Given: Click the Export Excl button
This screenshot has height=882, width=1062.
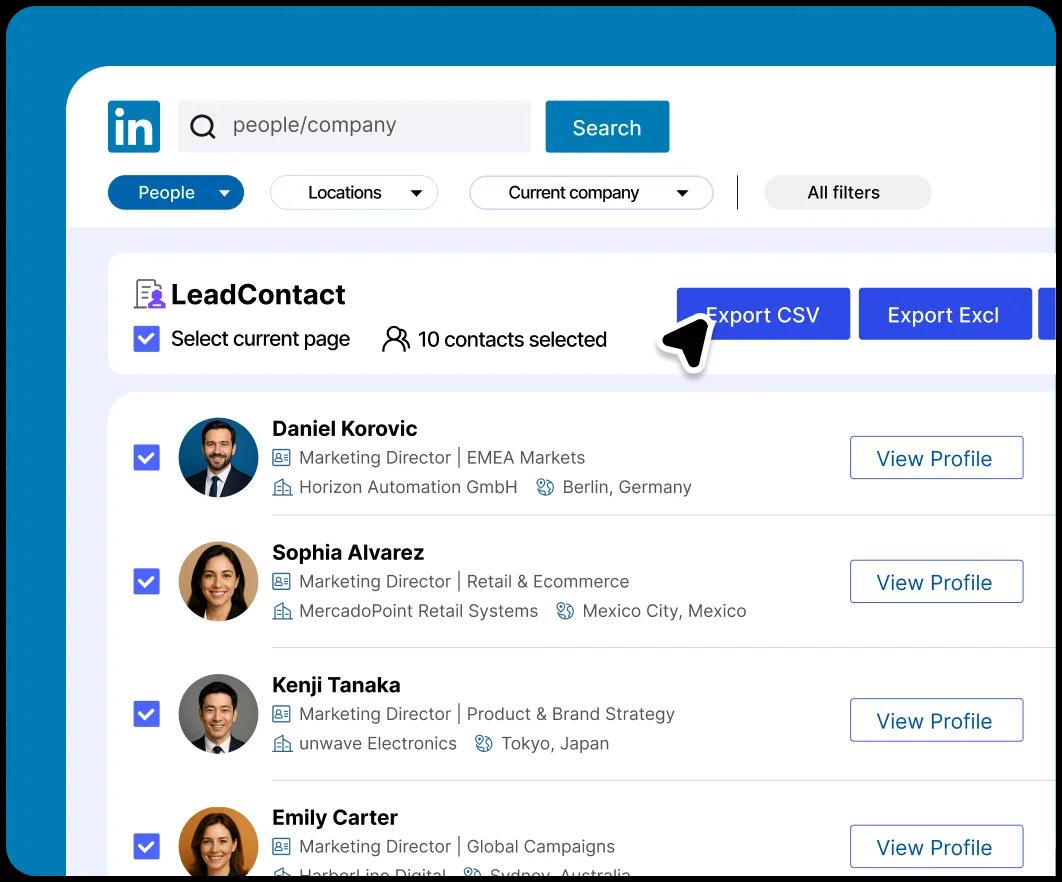Looking at the screenshot, I should 945,314.
